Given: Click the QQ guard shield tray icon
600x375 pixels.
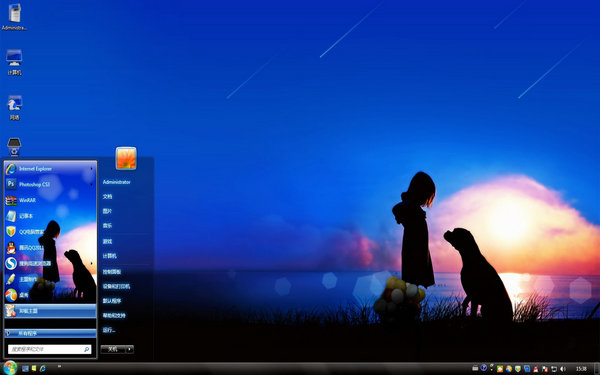Looking at the screenshot, I should (x=518, y=368).
